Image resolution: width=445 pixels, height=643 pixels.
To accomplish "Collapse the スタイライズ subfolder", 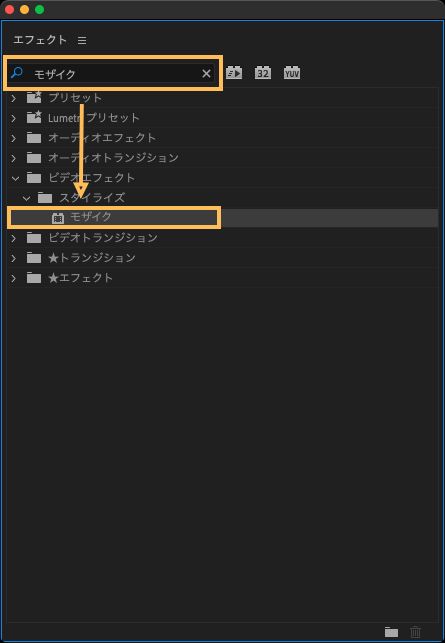I will 26,198.
